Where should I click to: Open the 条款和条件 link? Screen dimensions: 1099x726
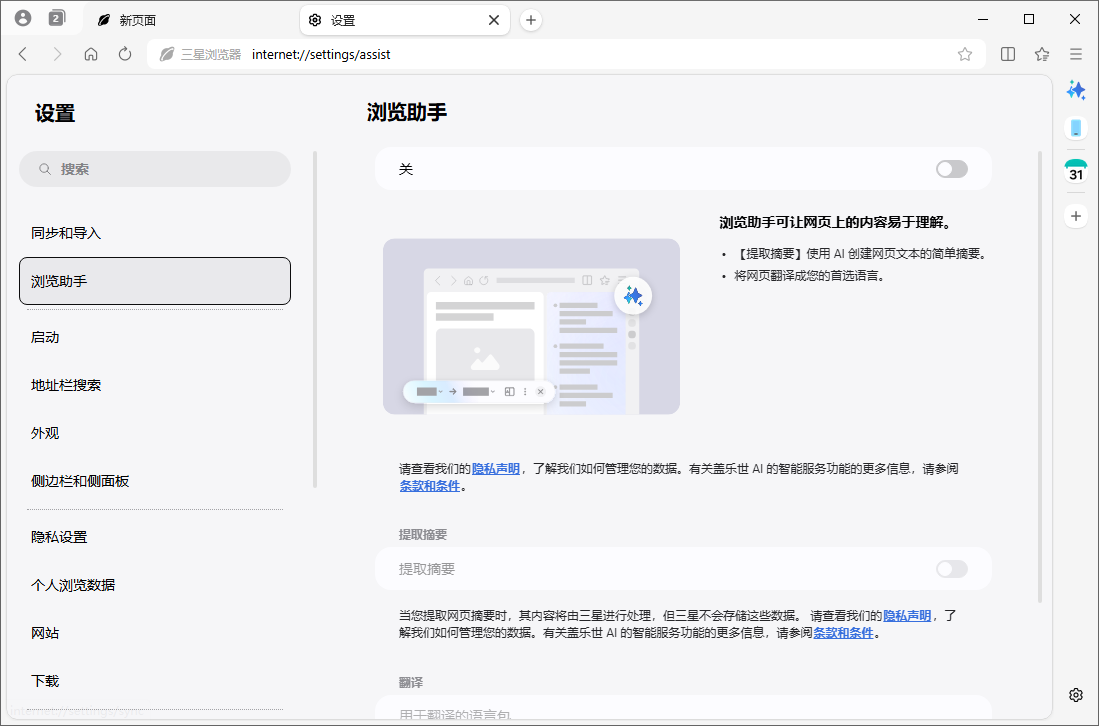pos(429,487)
